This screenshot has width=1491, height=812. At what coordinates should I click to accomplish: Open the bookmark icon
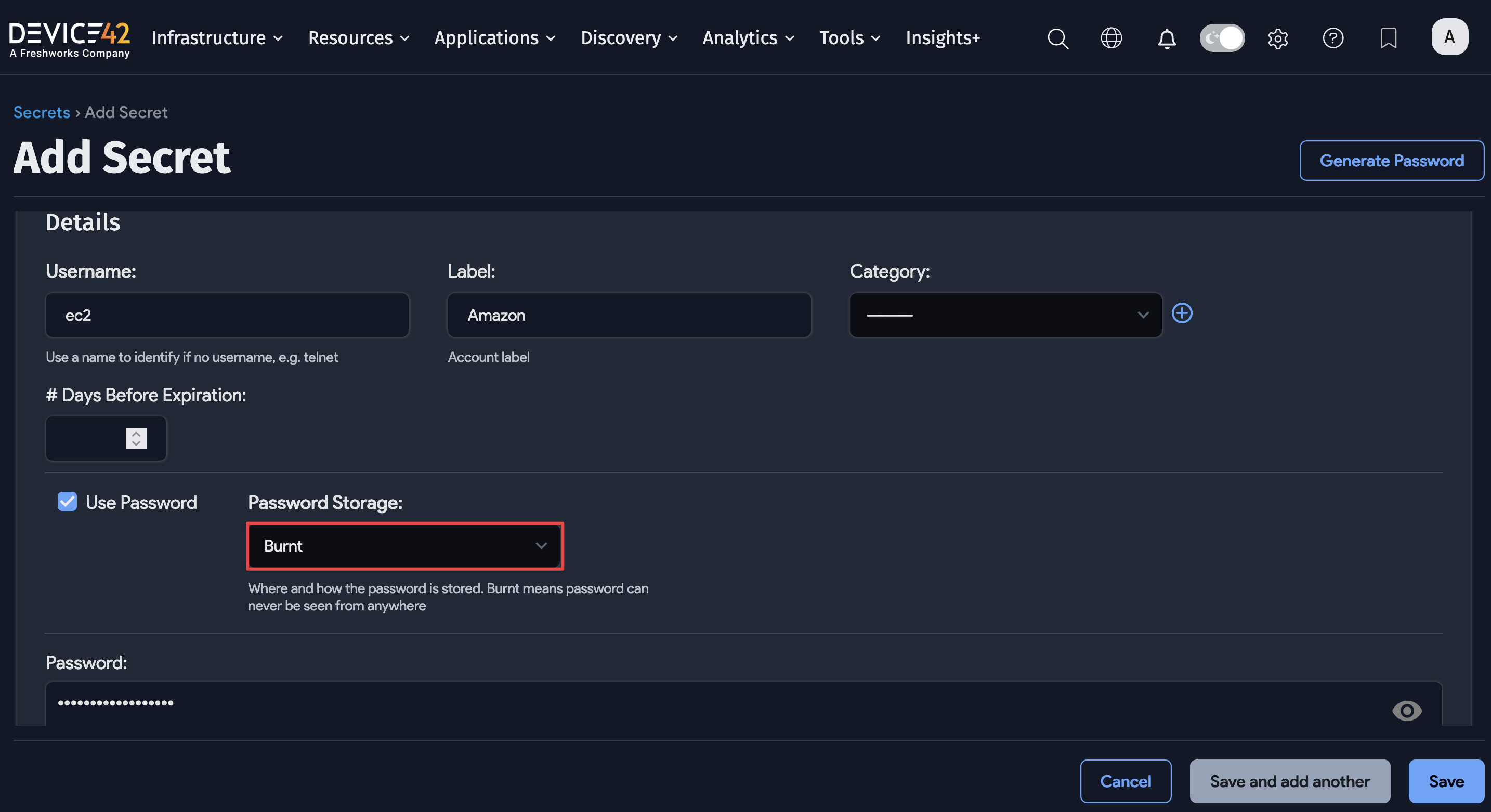[x=1388, y=38]
